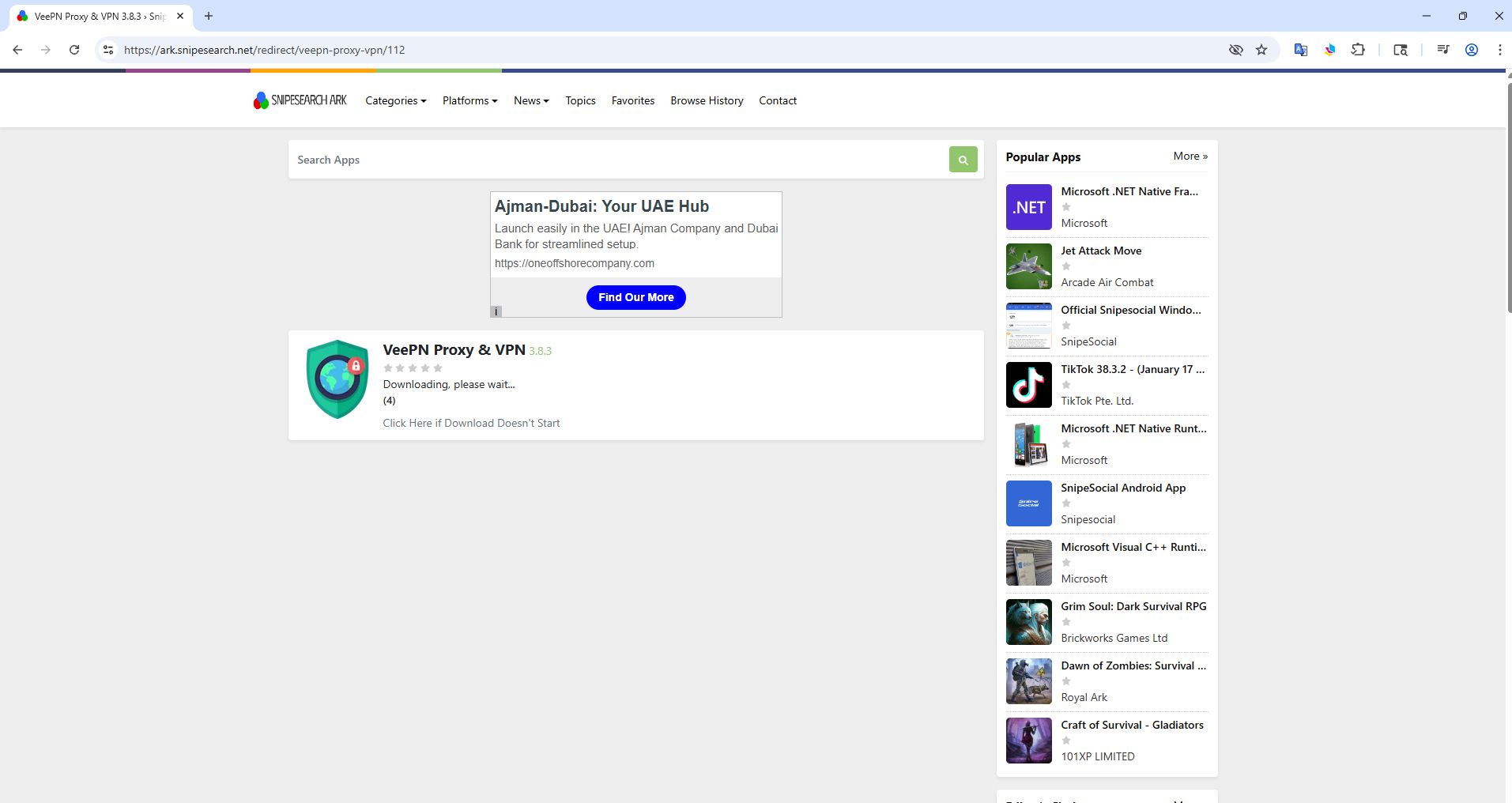1512x803 pixels.
Task: Click the ad info icon
Action: point(496,311)
